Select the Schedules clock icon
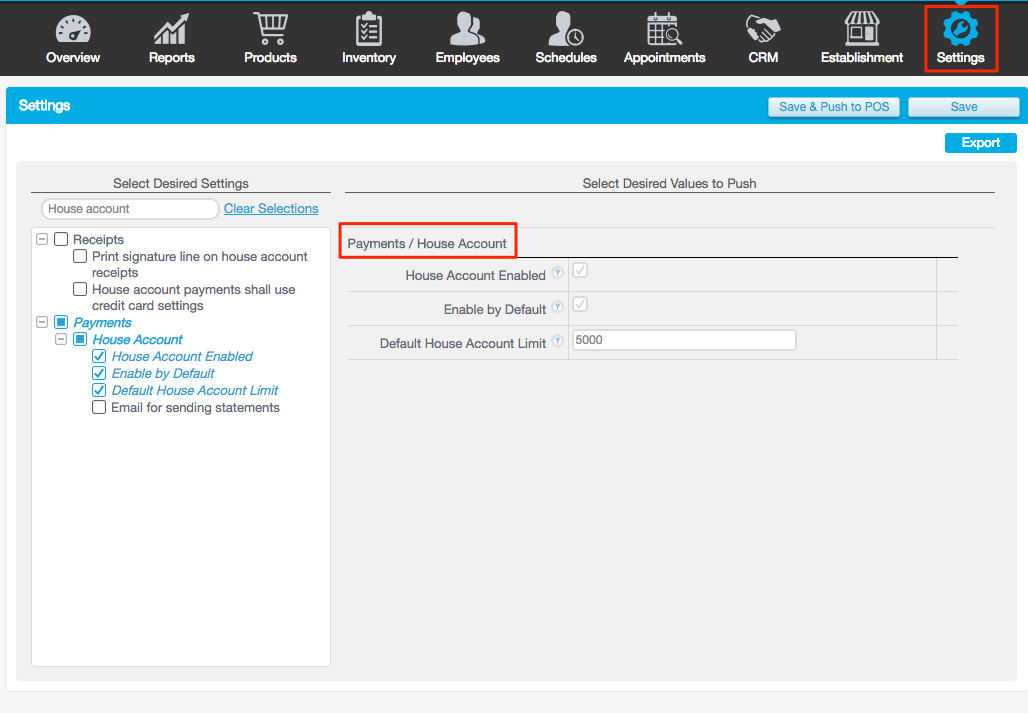The height and width of the screenshot is (713, 1028). 566,30
